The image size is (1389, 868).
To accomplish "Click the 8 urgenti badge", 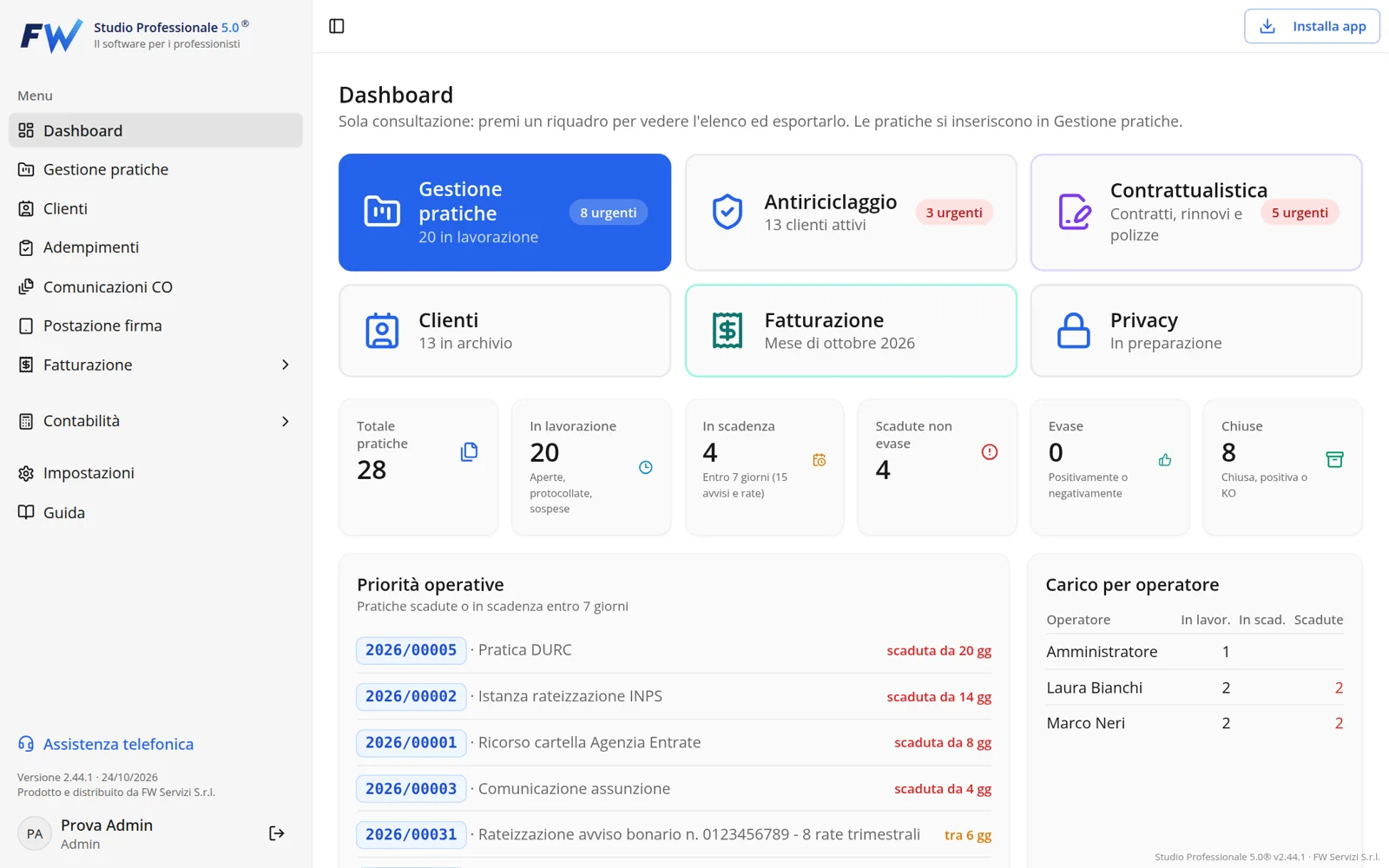I will (x=609, y=213).
